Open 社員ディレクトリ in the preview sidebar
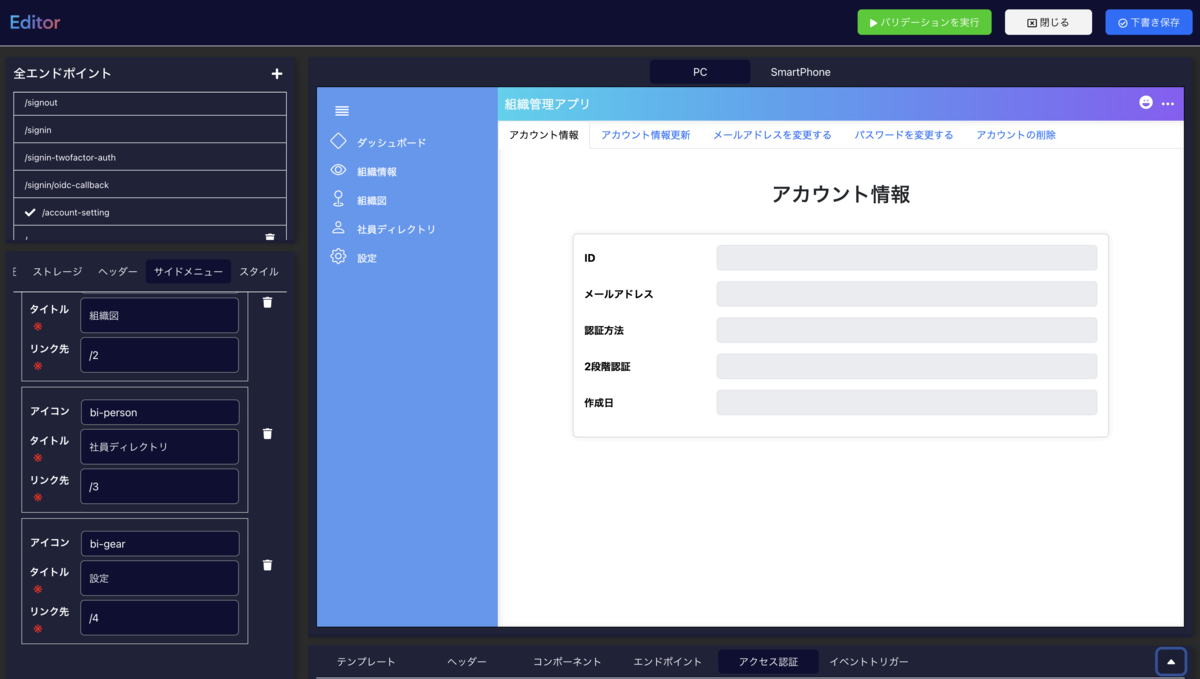1200x679 pixels. coord(397,229)
